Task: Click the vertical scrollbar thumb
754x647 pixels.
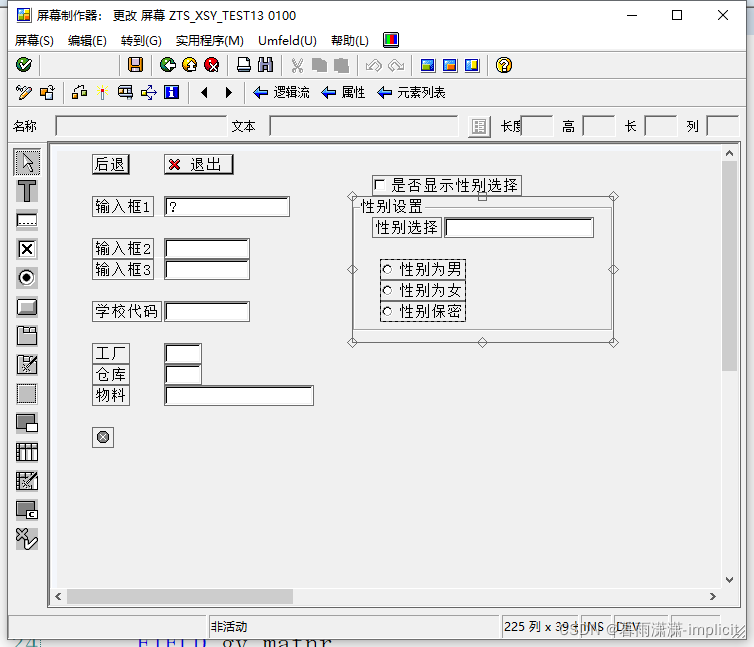Action: (x=729, y=266)
